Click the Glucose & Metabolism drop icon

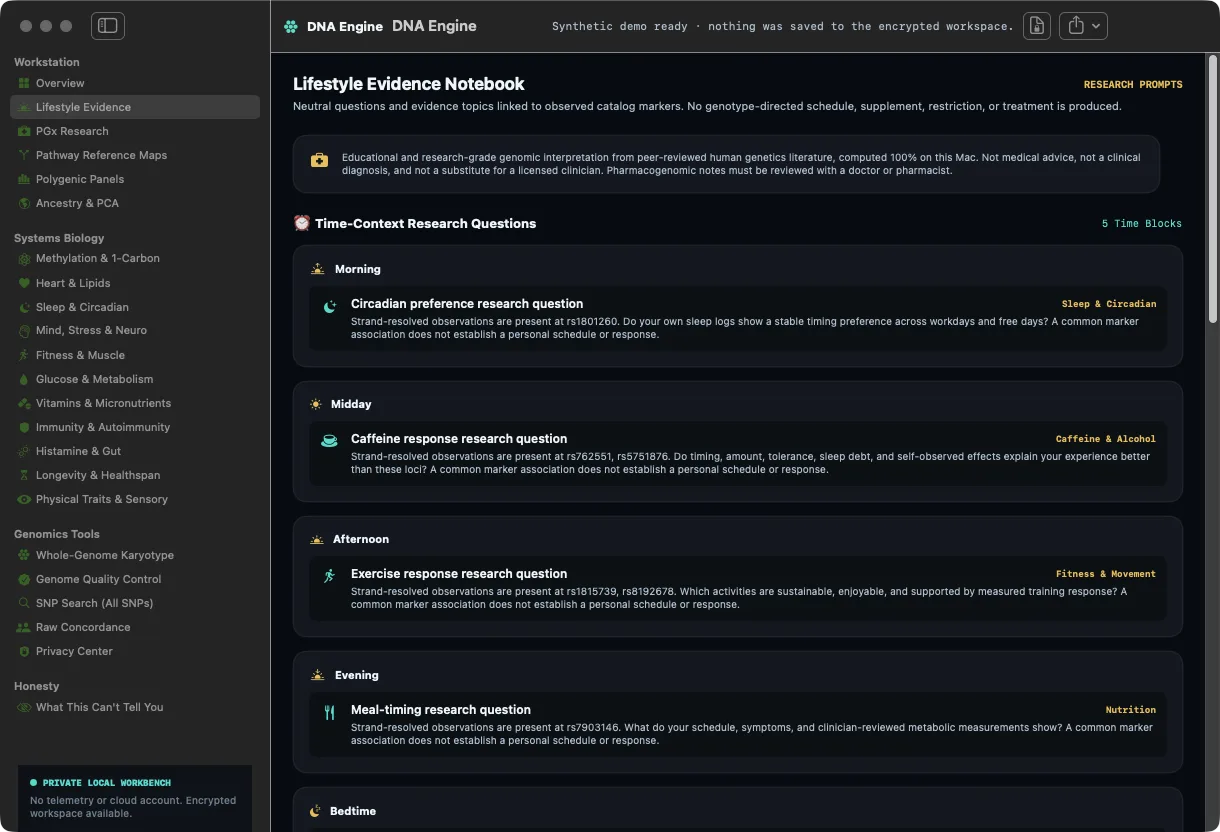coord(24,379)
